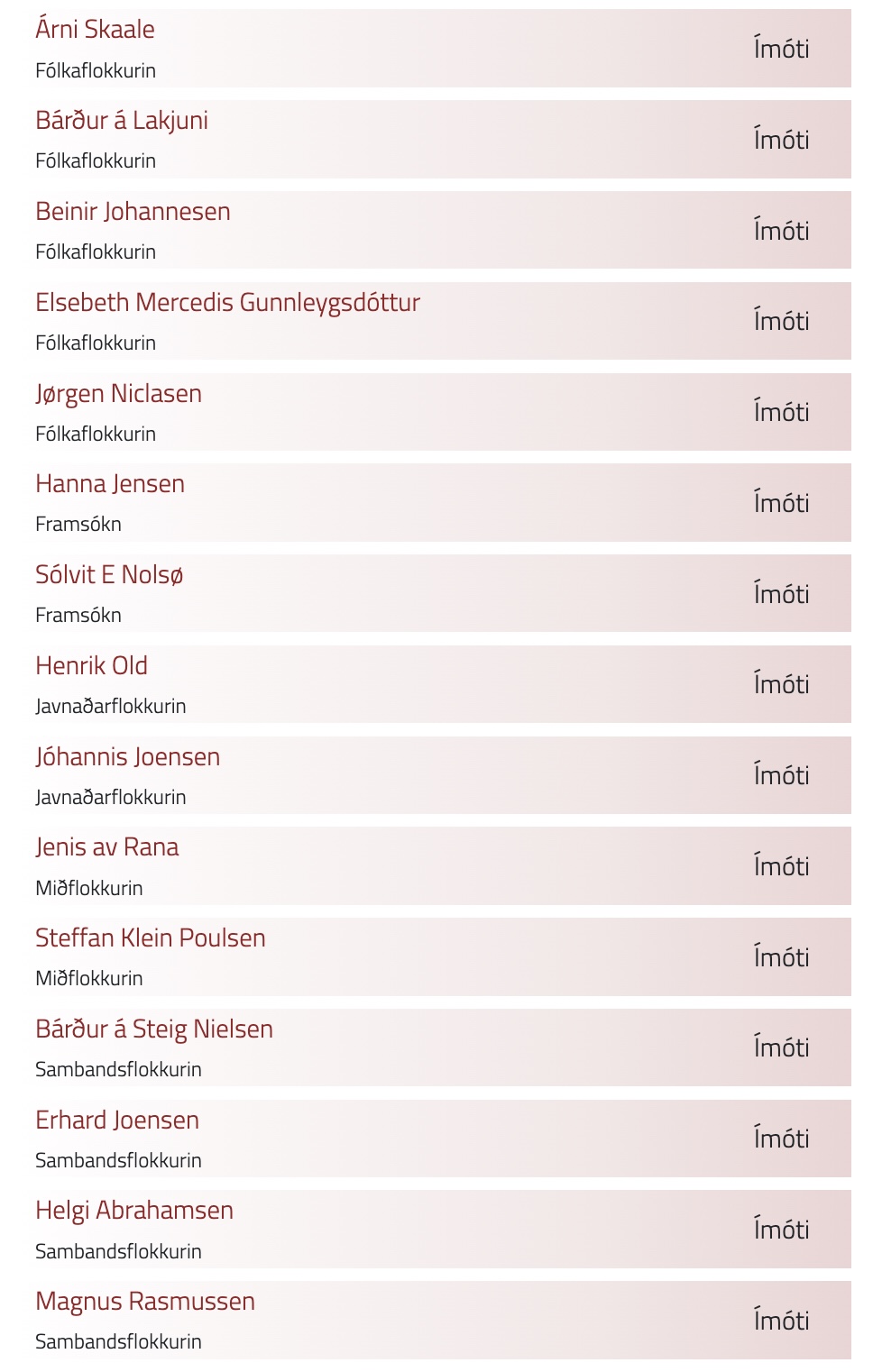Screen dimensions: 873x1372
Task: Select Hanna Jensen's Ímóti vote label
Action: point(781,503)
